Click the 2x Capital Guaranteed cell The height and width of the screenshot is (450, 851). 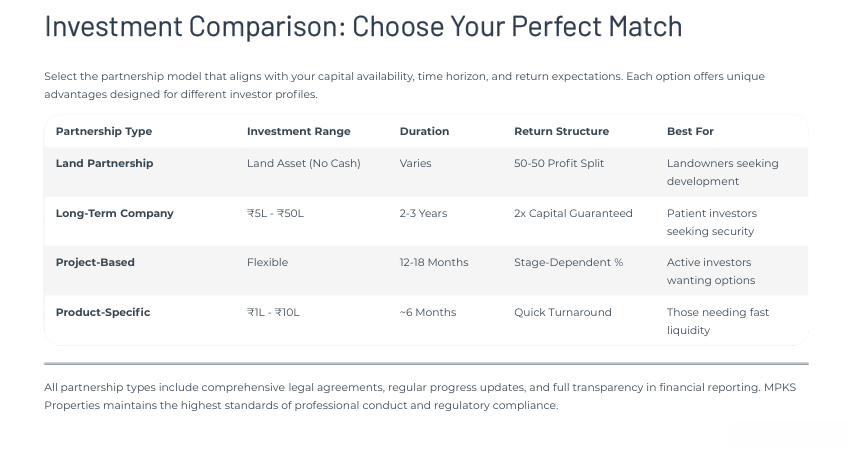573,213
